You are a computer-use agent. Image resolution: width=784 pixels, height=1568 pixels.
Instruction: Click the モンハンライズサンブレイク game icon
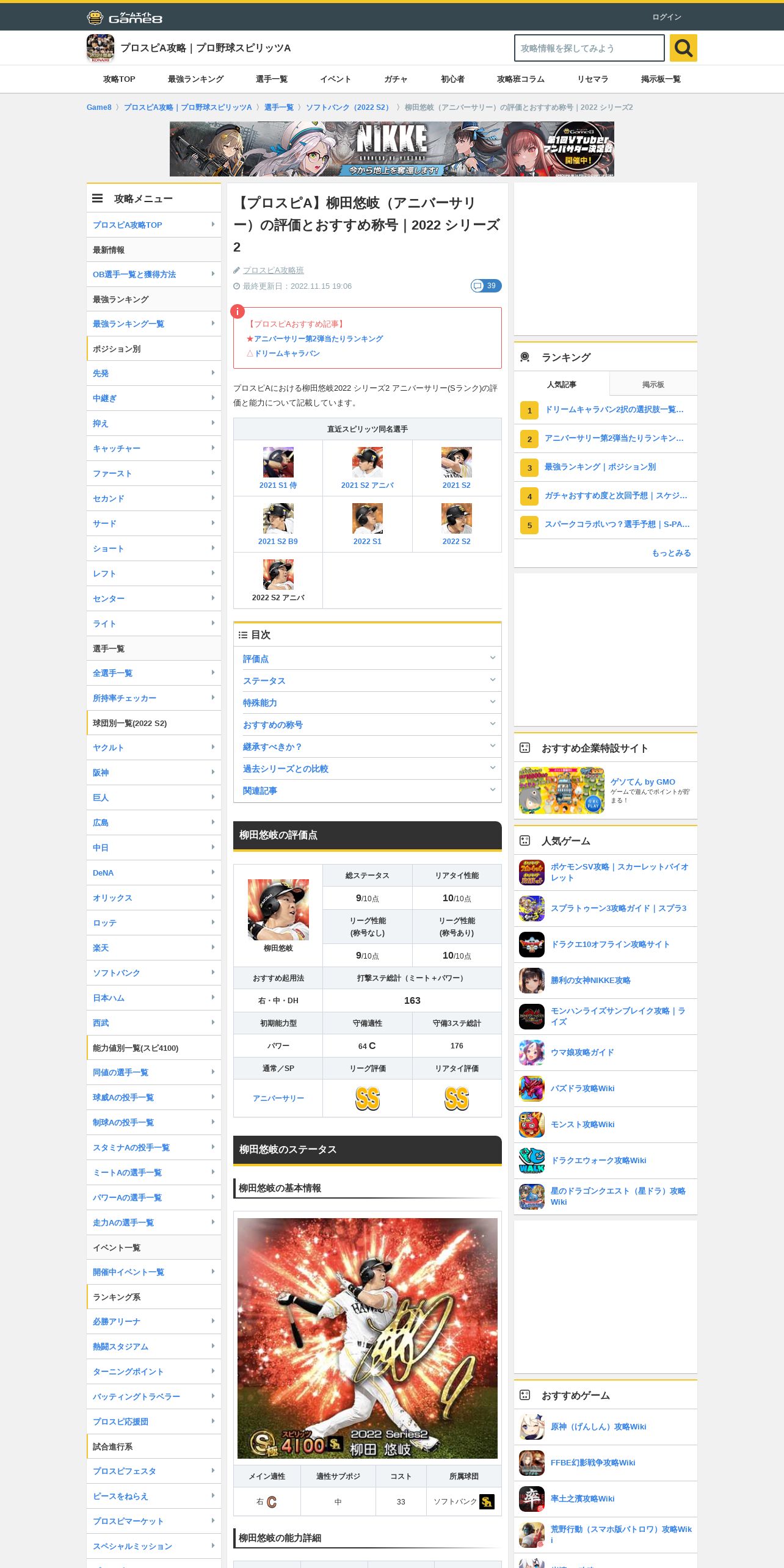coord(532,1017)
